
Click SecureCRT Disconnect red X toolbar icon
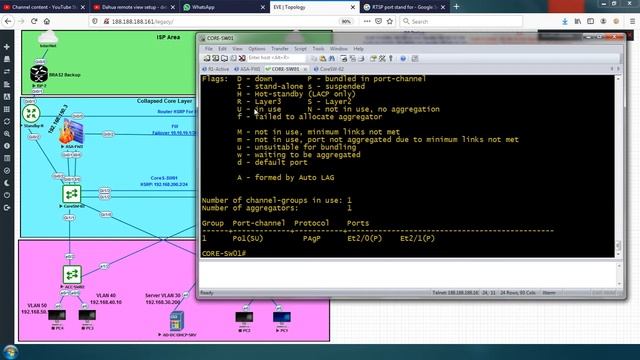pyautogui.click(x=242, y=58)
